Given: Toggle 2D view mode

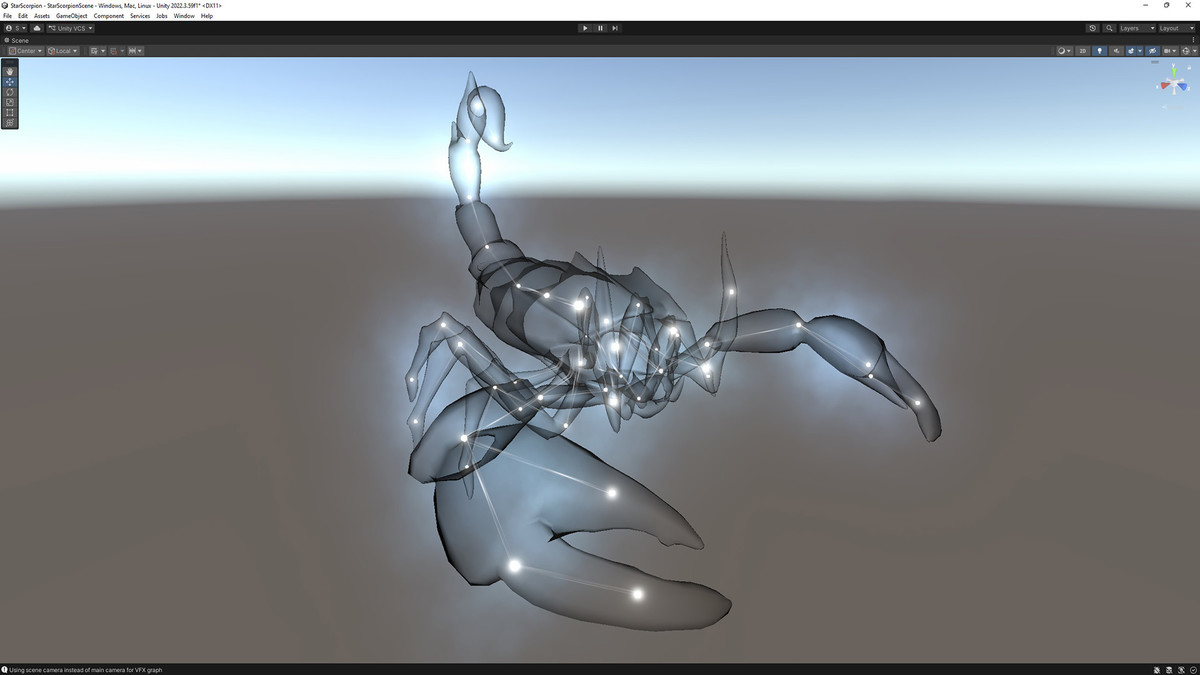Looking at the screenshot, I should tap(1082, 51).
